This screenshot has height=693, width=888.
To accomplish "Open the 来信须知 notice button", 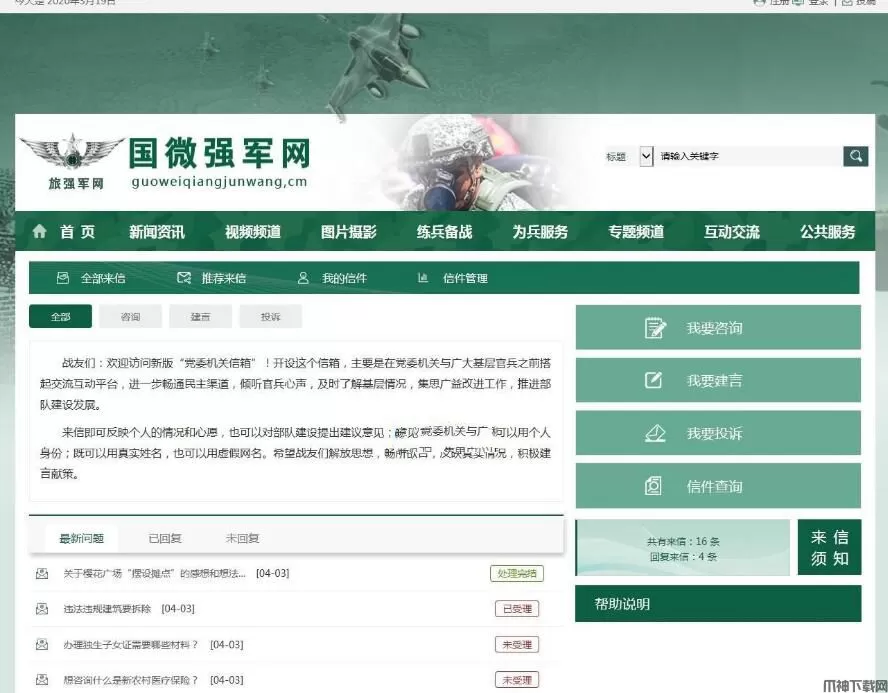I will (x=829, y=547).
